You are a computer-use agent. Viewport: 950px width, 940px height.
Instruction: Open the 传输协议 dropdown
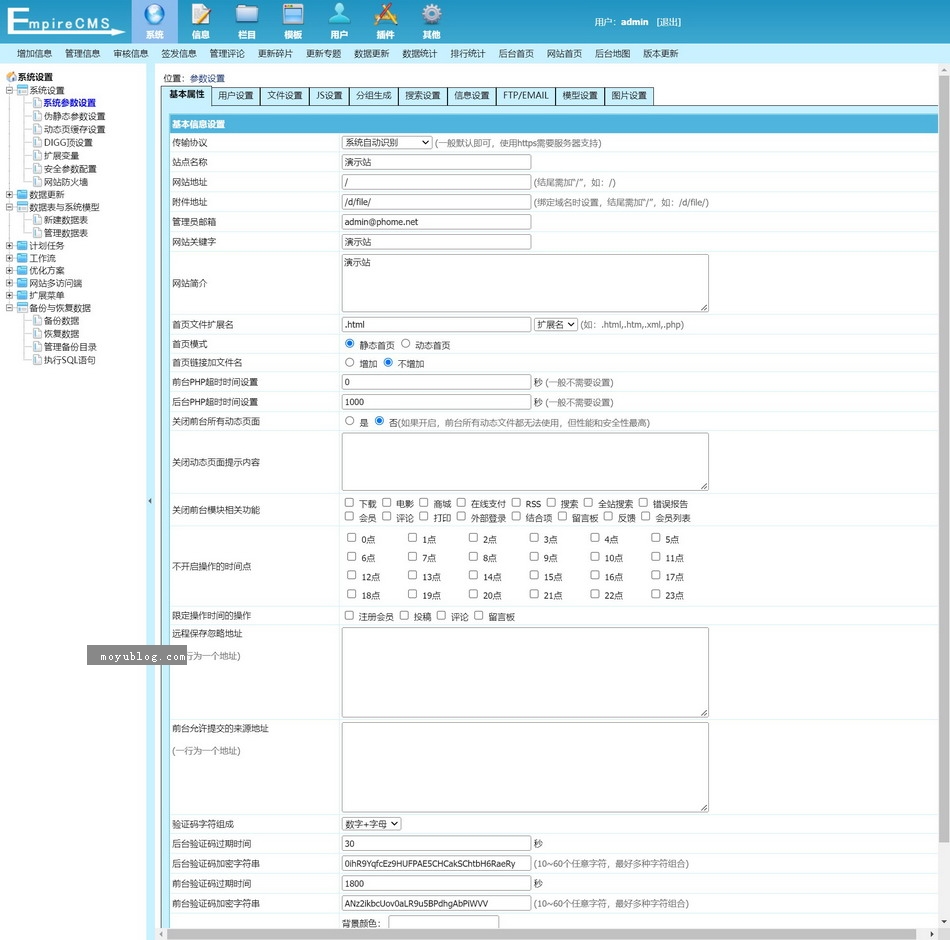click(x=387, y=142)
